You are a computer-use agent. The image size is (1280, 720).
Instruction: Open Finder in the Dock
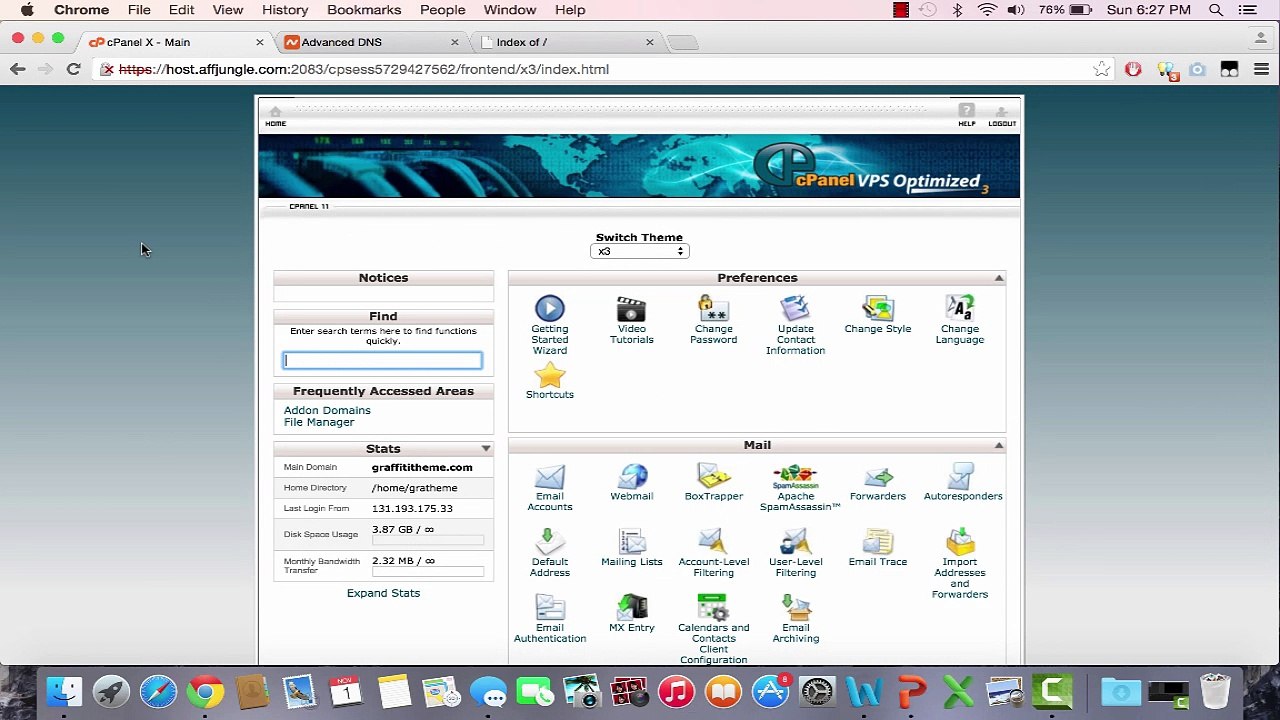click(x=64, y=691)
